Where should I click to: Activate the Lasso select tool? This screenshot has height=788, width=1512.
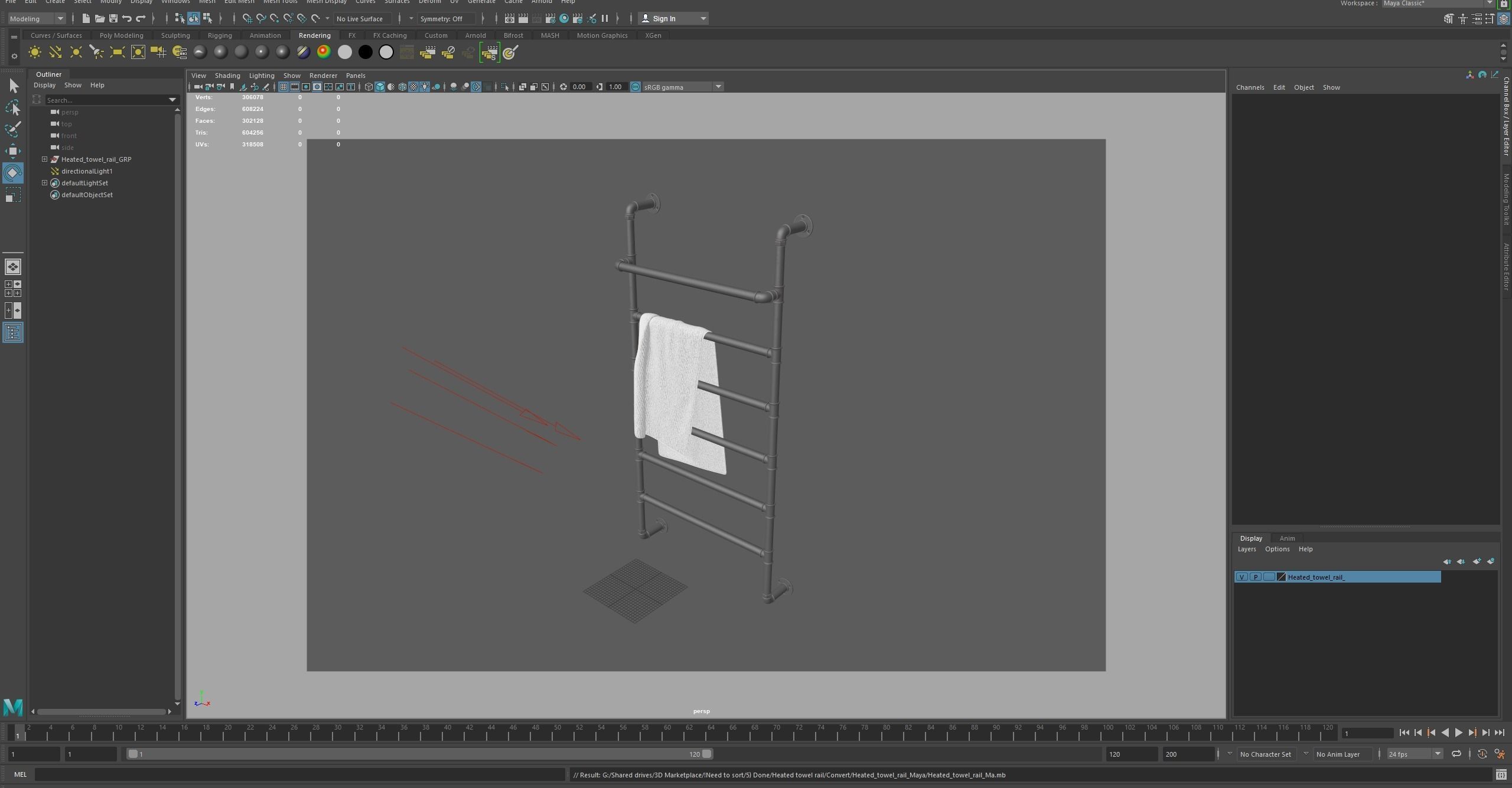[13, 108]
